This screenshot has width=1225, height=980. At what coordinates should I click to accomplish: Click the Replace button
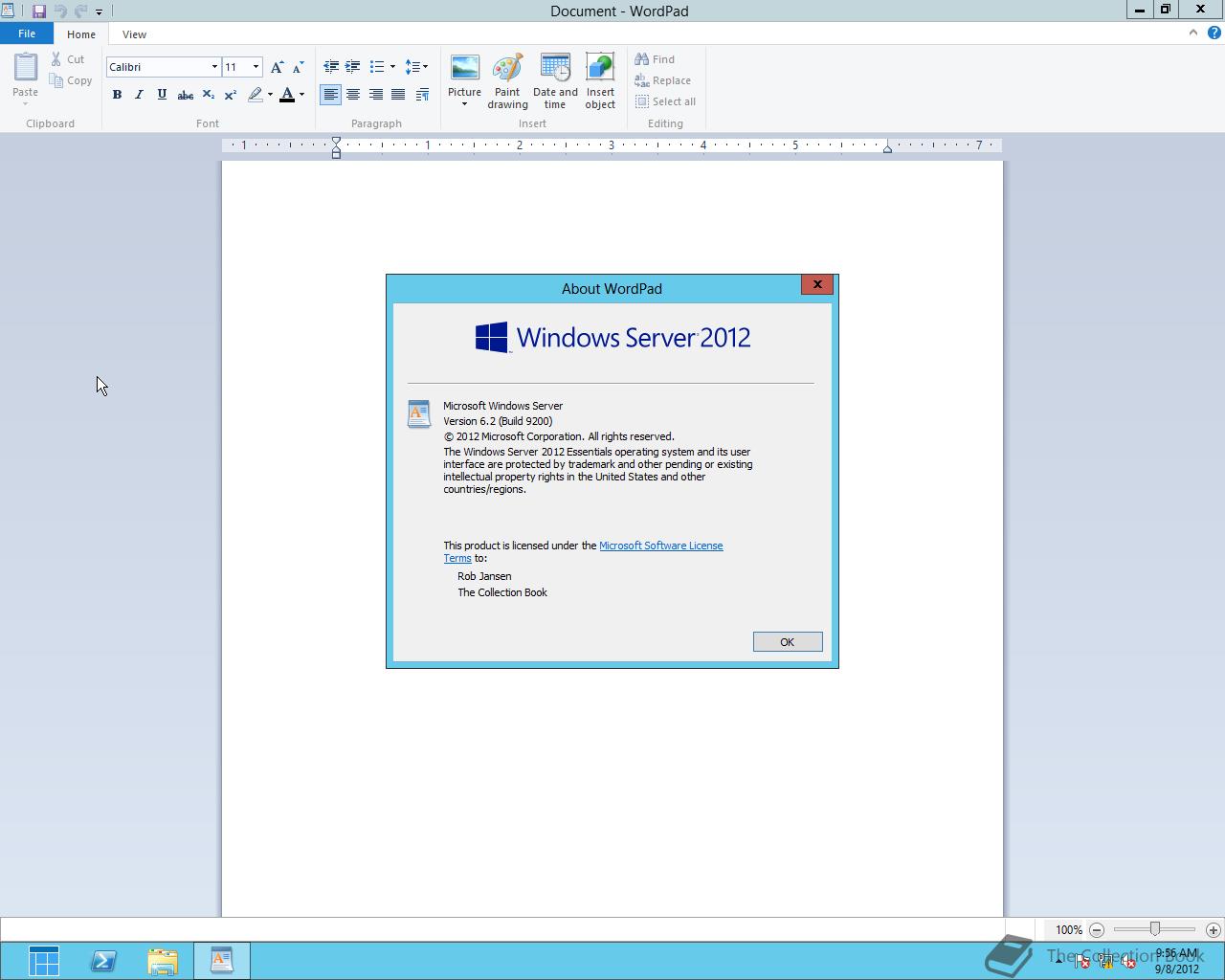[x=662, y=80]
